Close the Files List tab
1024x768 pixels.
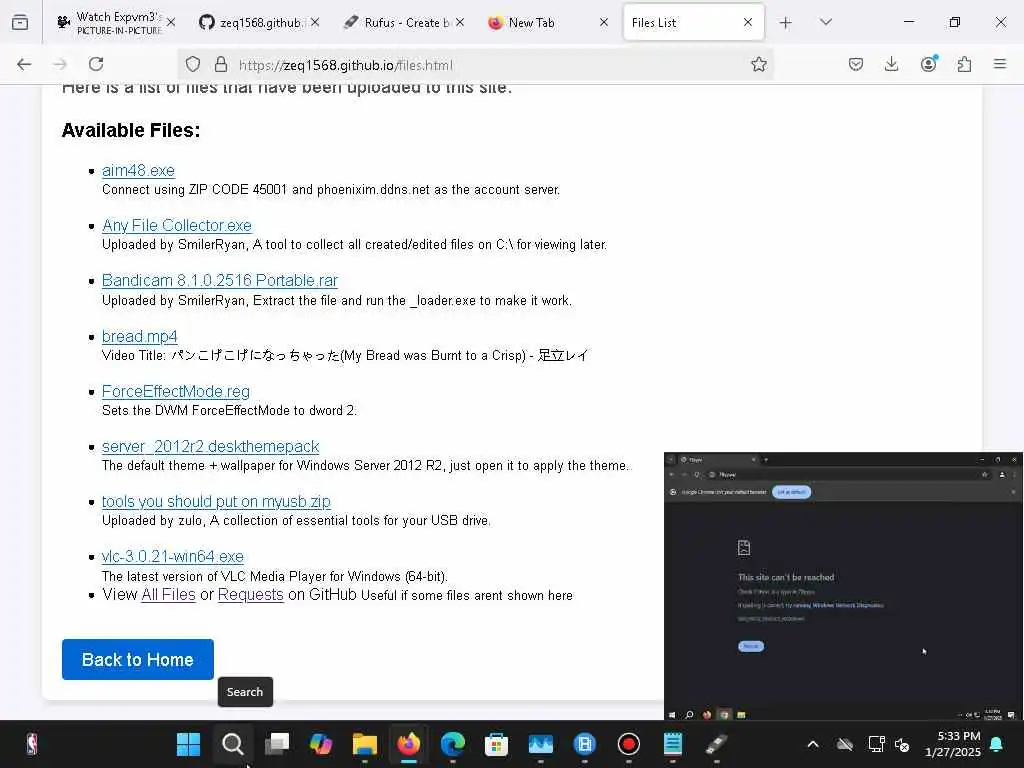[748, 23]
